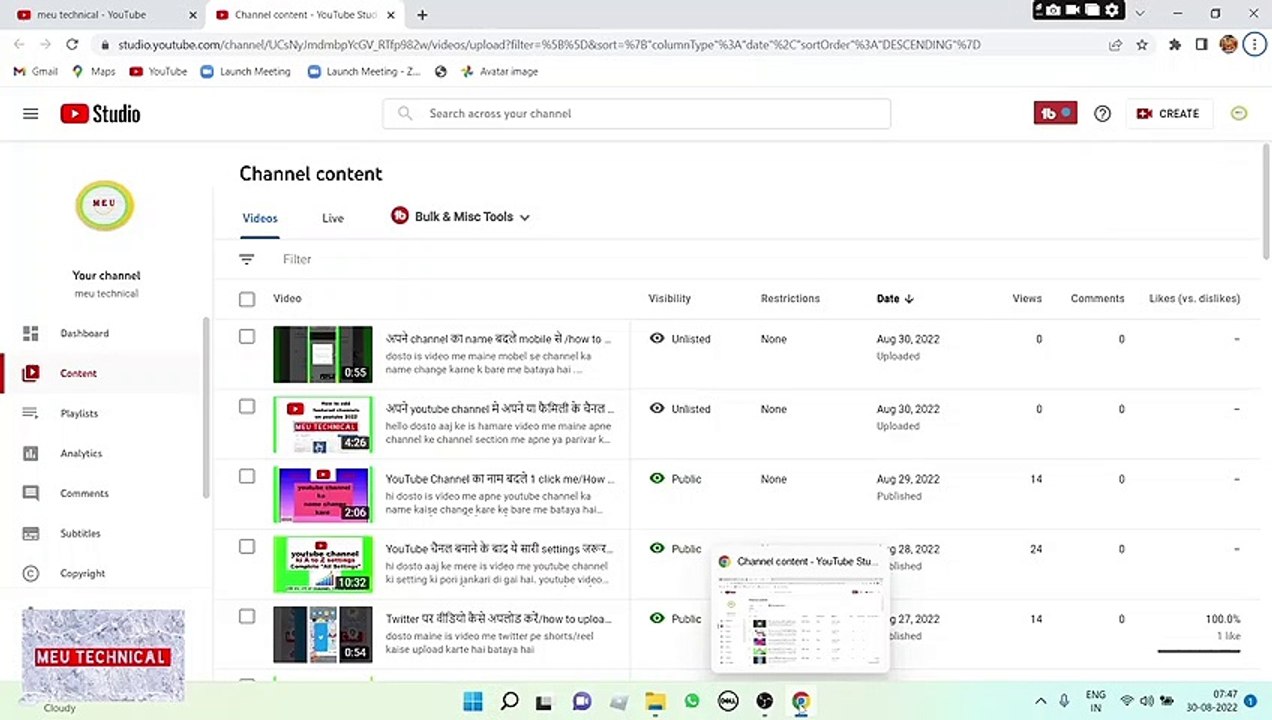This screenshot has width=1272, height=720.
Task: Open the Maps bookmark
Action: pos(93,72)
